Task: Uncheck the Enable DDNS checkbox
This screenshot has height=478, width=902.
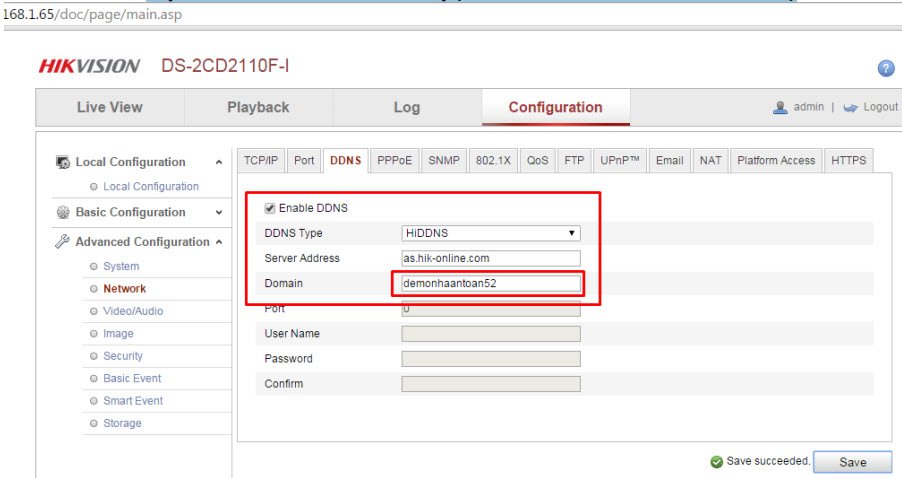Action: click(269, 208)
